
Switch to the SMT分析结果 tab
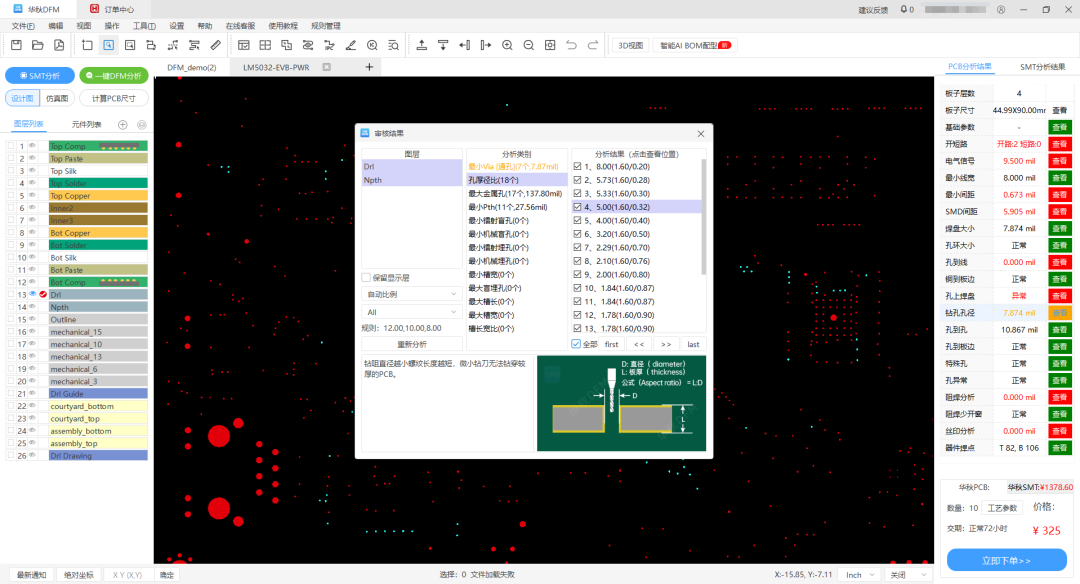(1042, 67)
